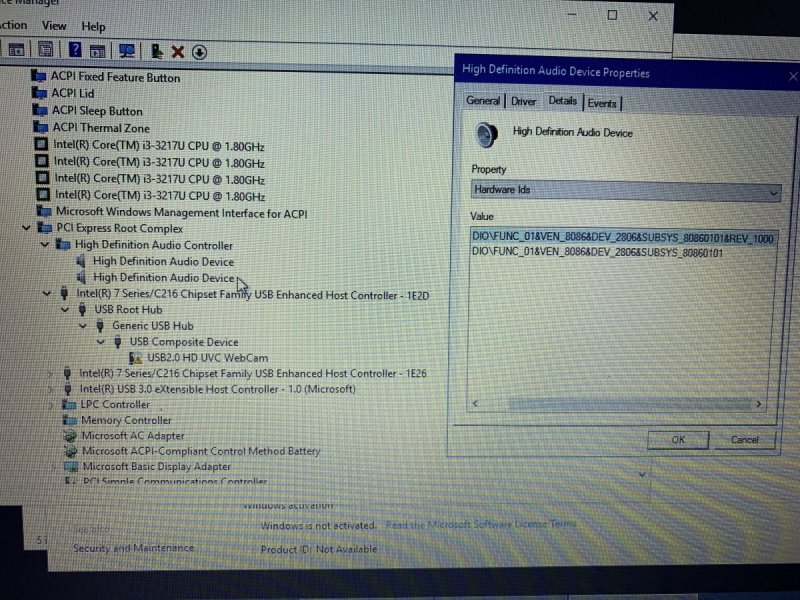Maximize the Device Manager window
800x600 pixels.
612,15
